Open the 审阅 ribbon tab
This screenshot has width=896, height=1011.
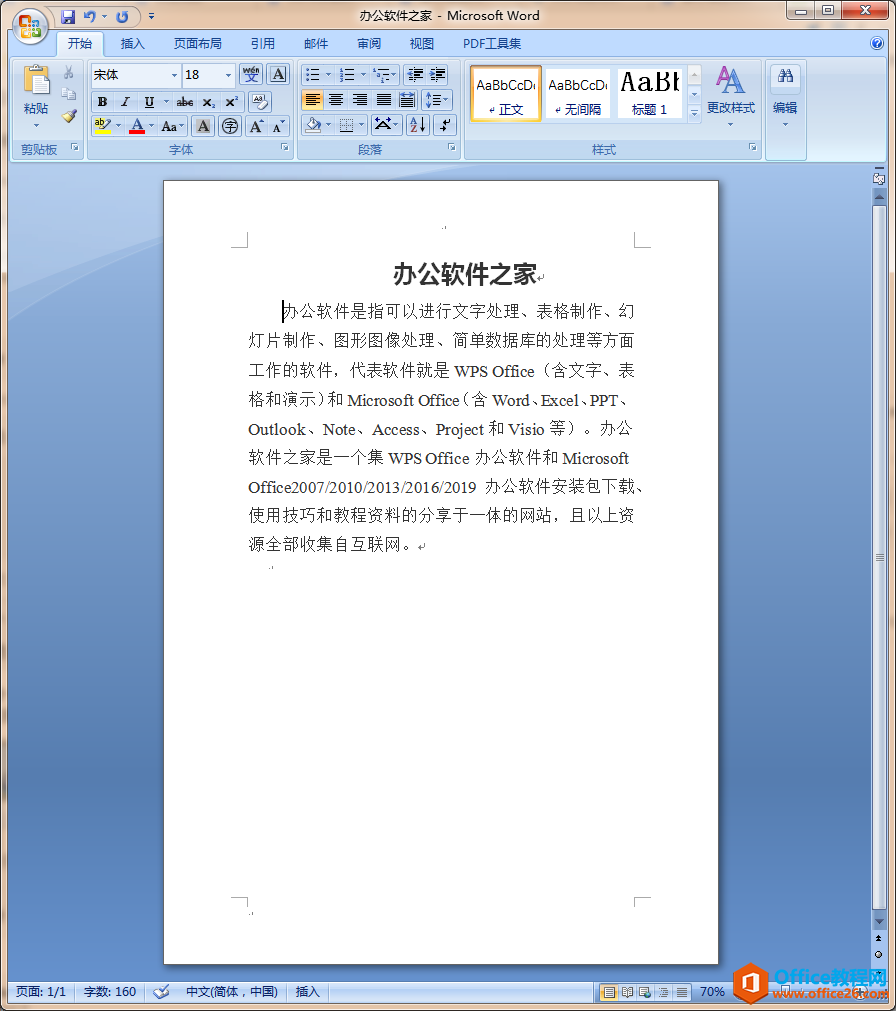[369, 44]
